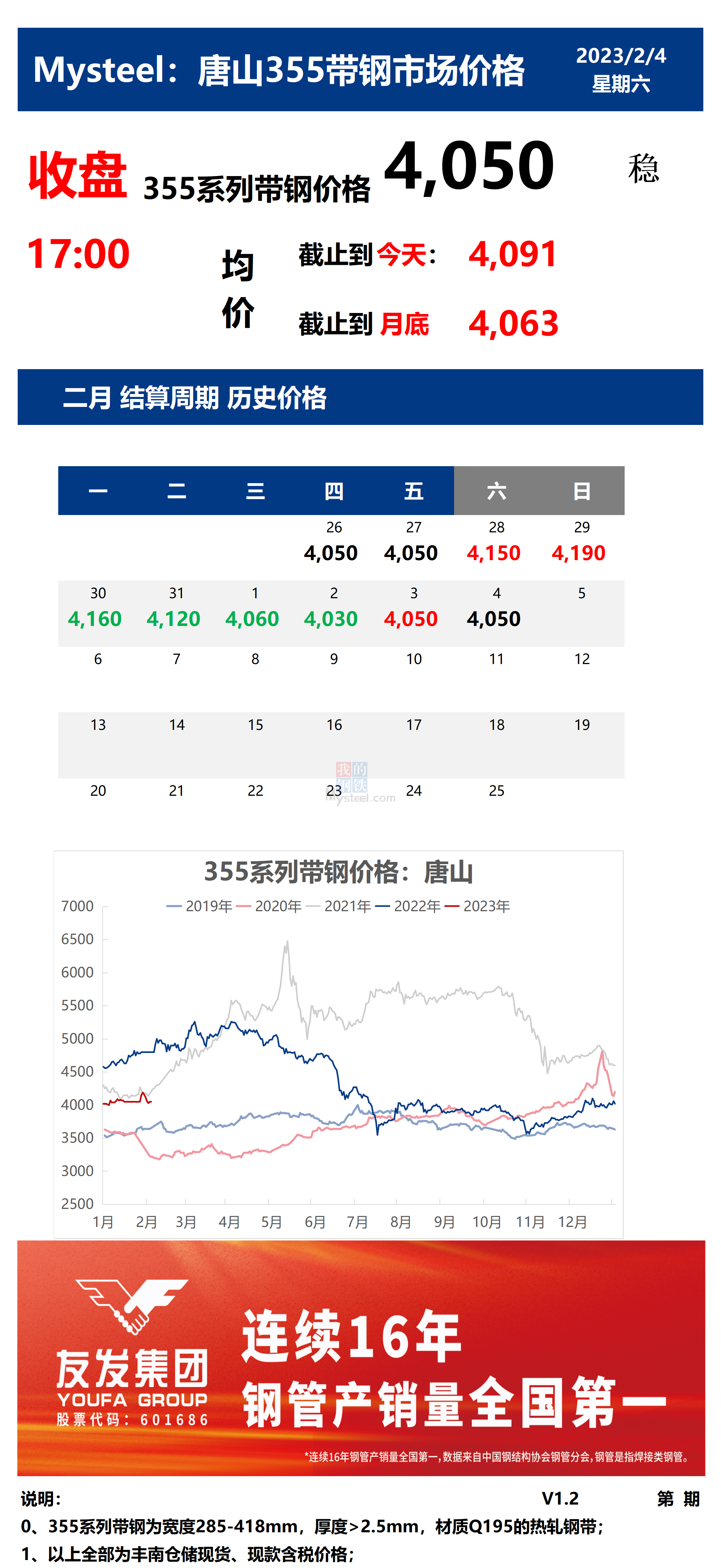Click the 1月 x-axis label

pyautogui.click(x=103, y=1222)
